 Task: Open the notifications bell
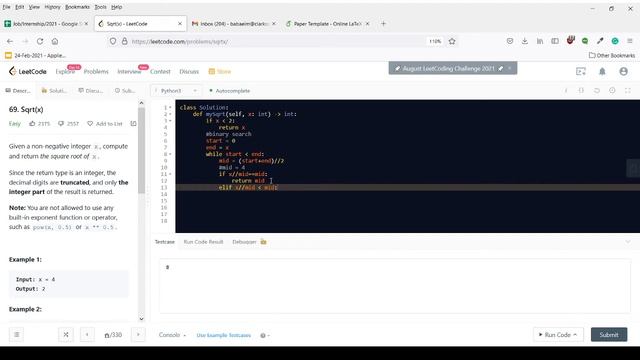[602, 71]
